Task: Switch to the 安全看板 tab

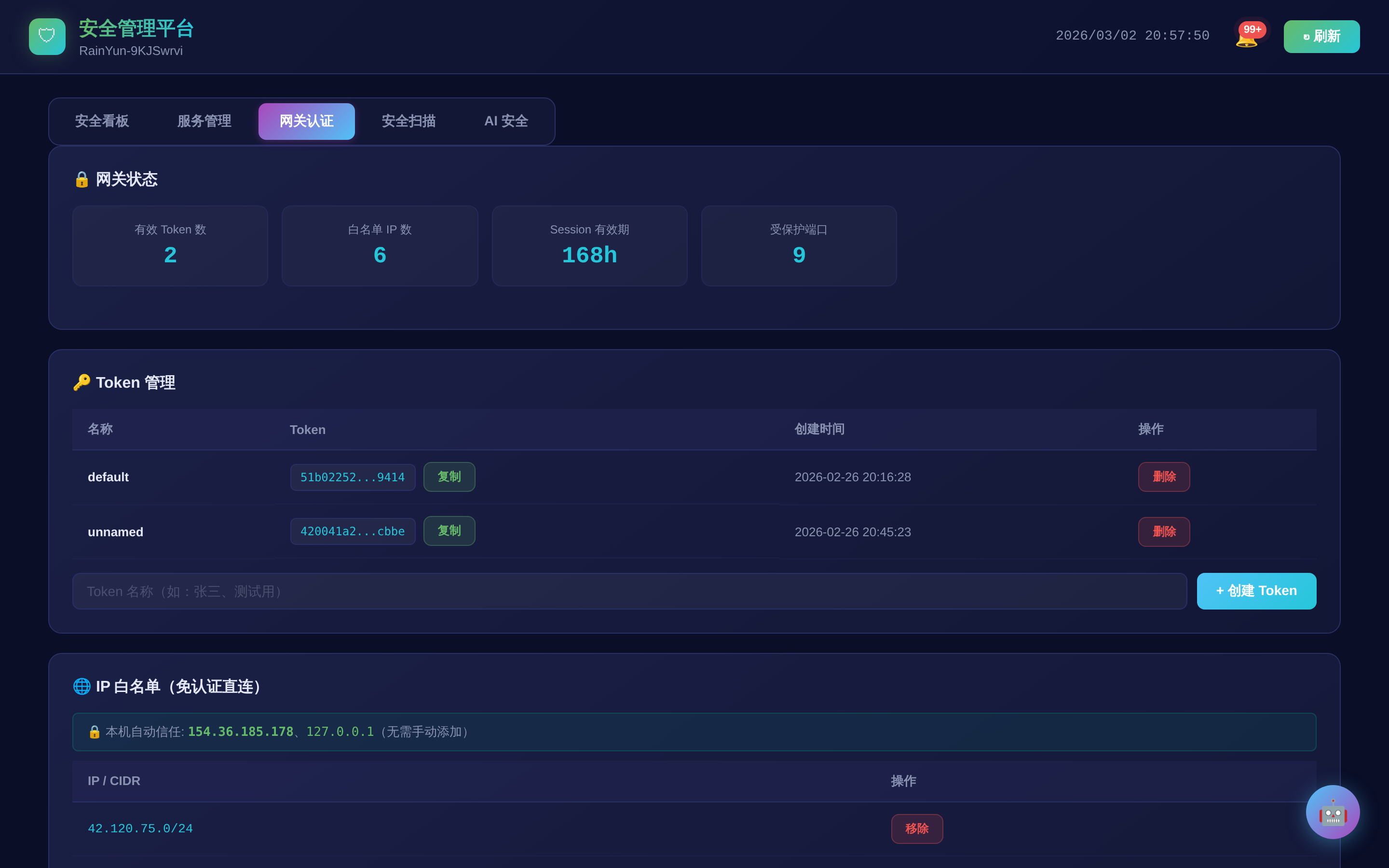Action: coord(102,121)
